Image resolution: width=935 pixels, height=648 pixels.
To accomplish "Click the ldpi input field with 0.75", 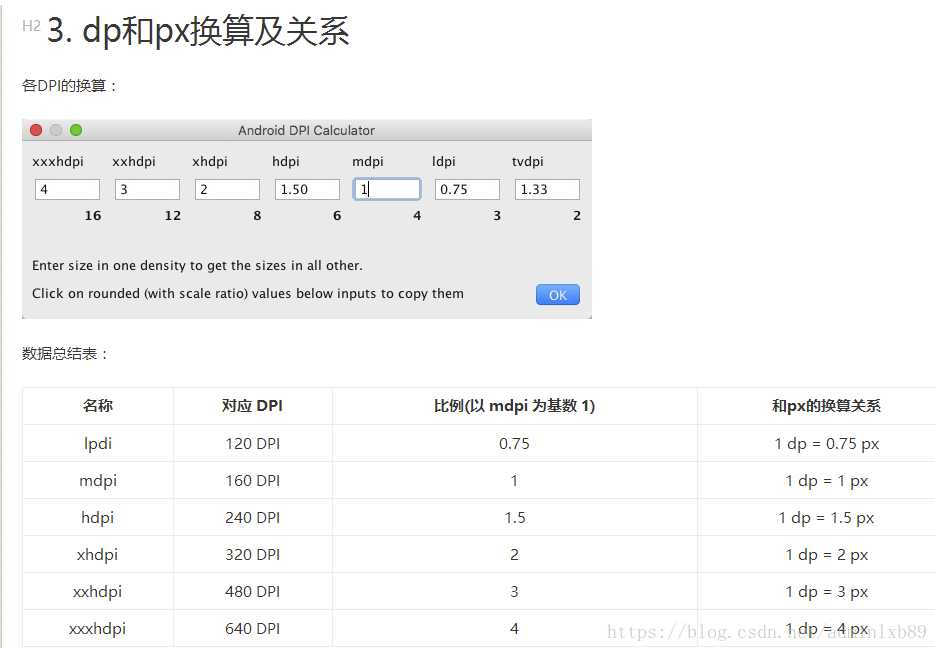I will coord(467,190).
